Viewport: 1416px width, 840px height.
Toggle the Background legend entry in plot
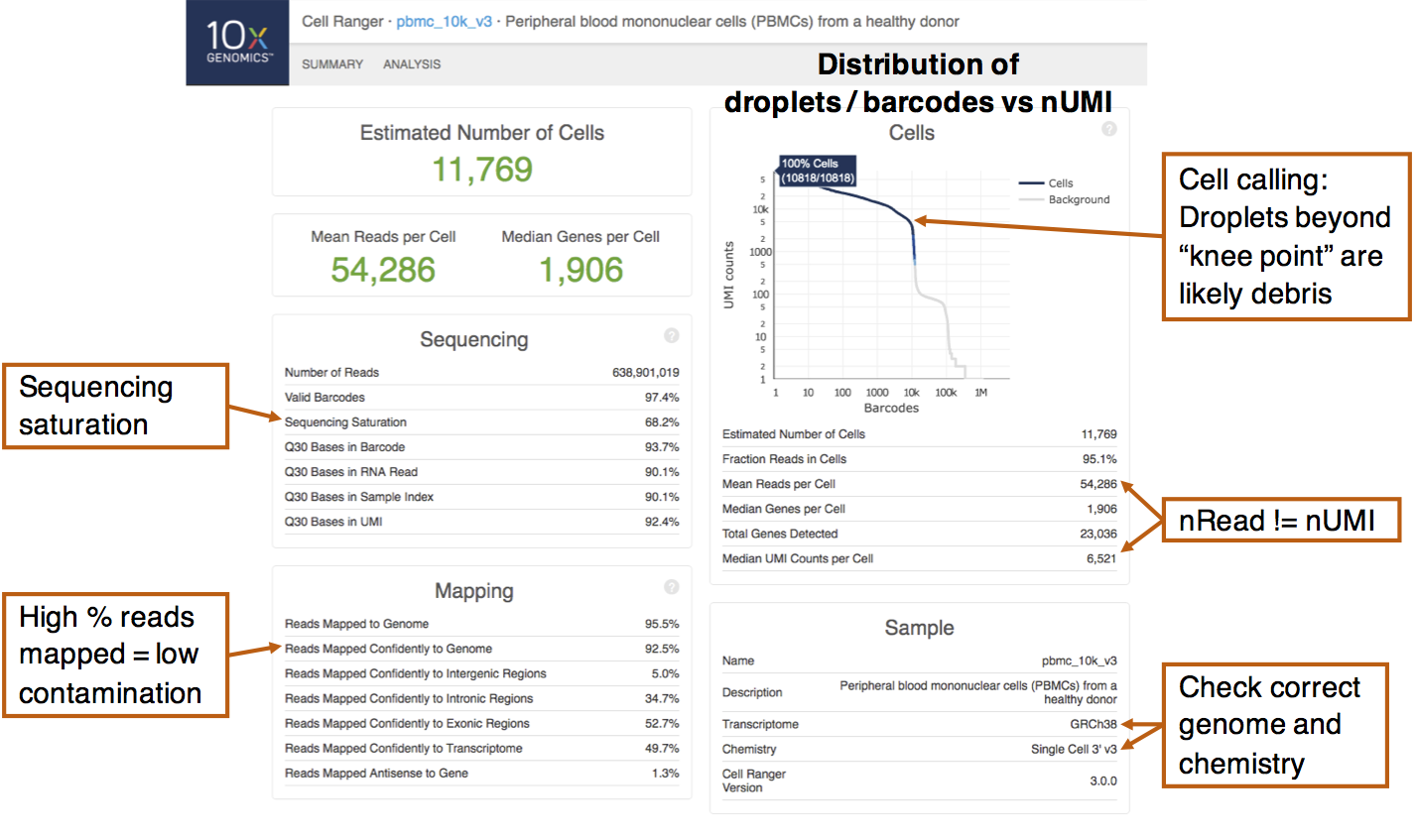[x=1079, y=200]
